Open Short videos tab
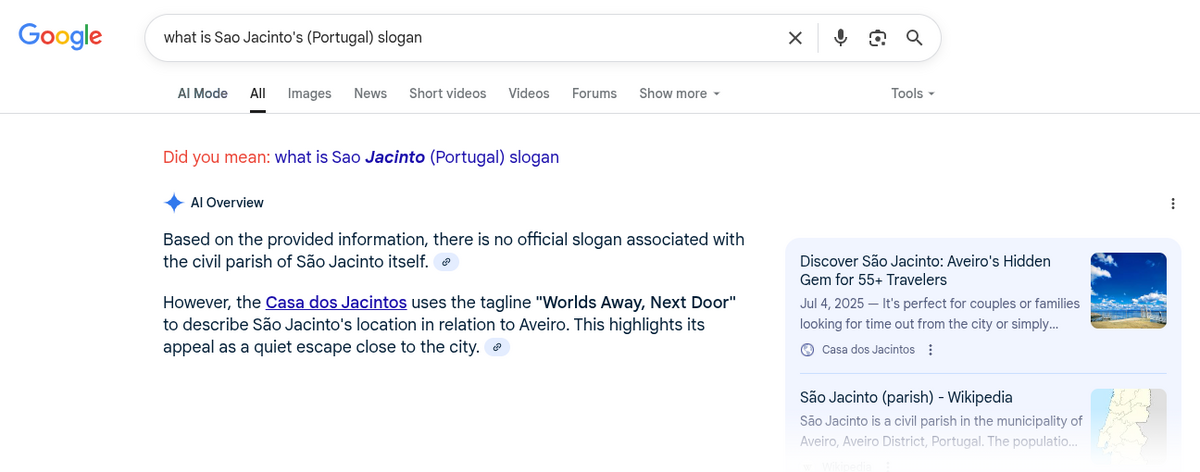Viewport: 1200px width, 472px height. 447,93
